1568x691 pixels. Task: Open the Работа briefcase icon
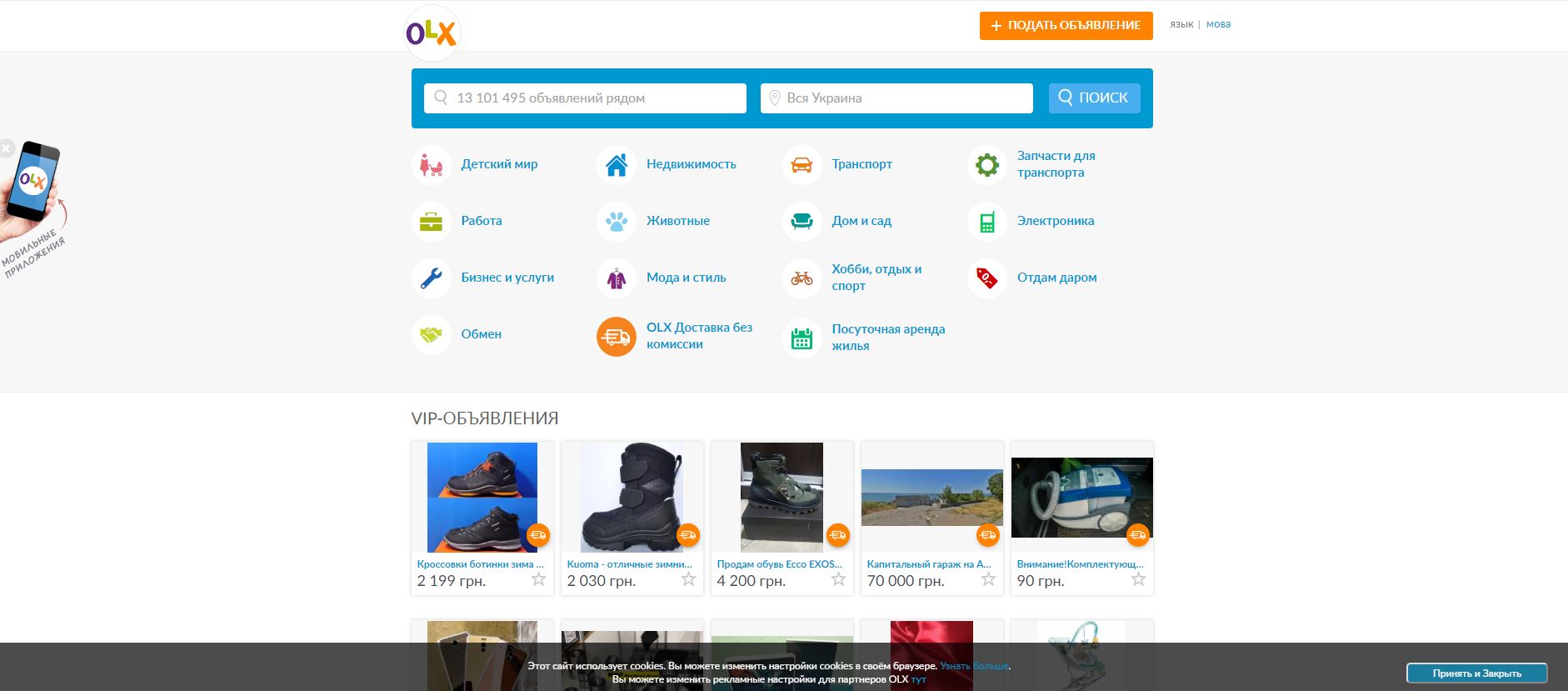(x=432, y=222)
